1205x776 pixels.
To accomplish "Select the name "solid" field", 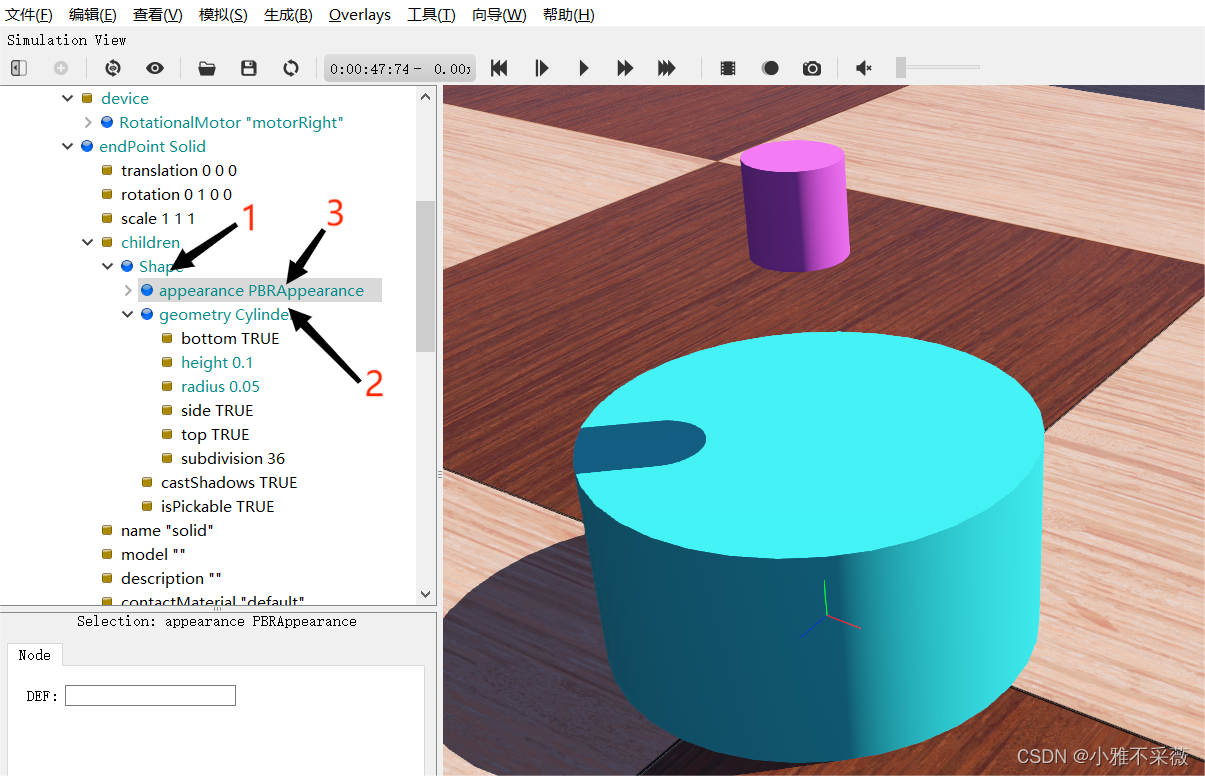I will pyautogui.click(x=167, y=530).
